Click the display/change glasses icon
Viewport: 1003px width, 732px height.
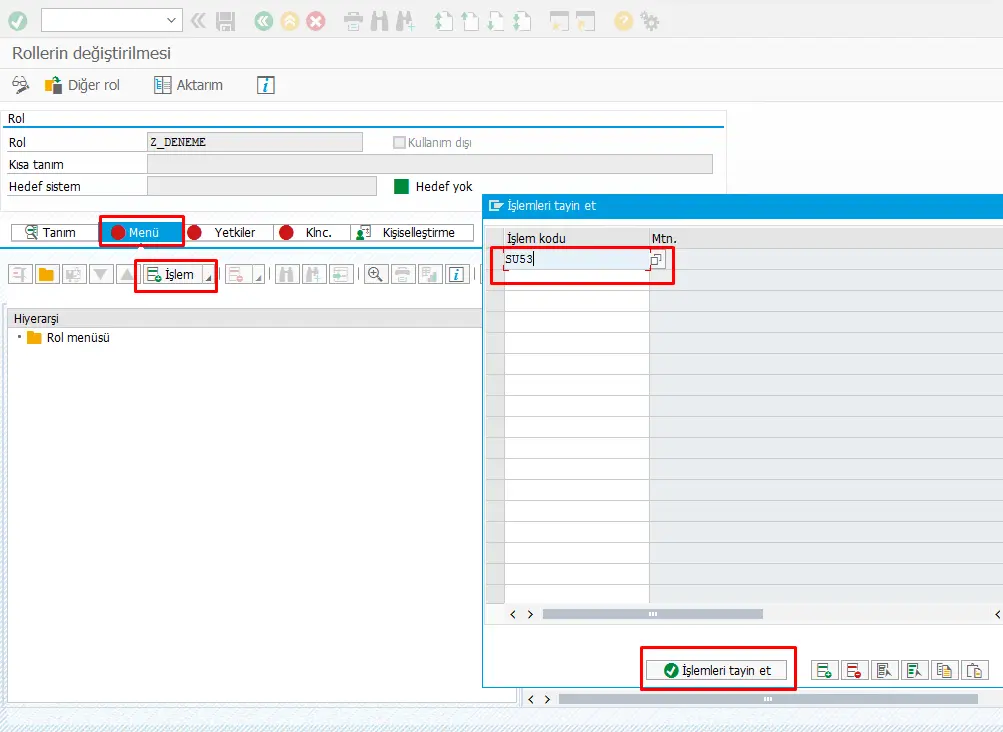coord(21,85)
